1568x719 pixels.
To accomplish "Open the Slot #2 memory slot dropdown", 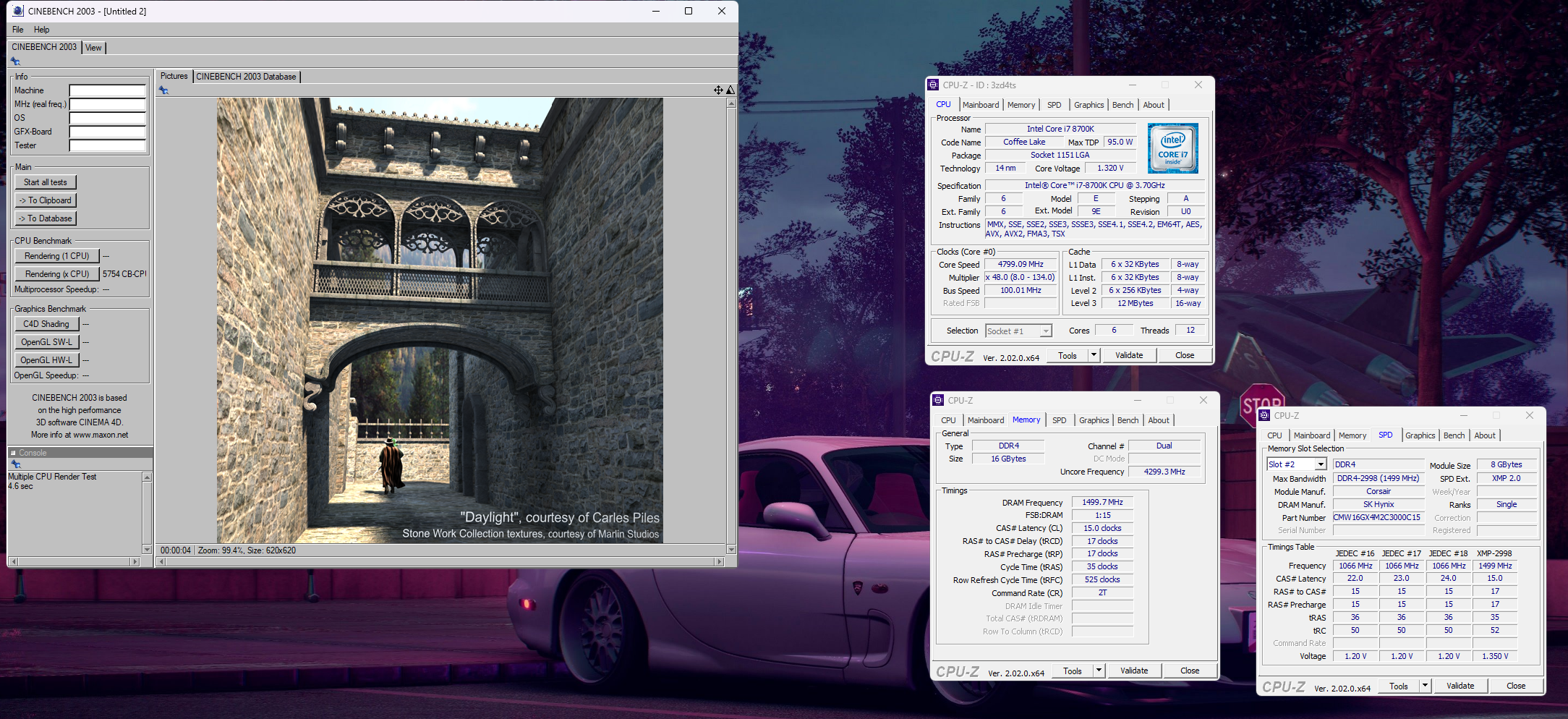I will [x=1320, y=464].
